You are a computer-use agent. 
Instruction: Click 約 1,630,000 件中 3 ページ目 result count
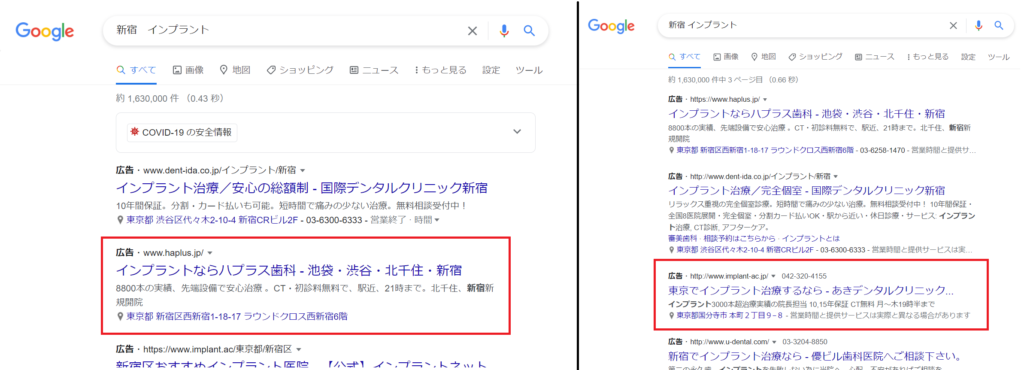(733, 80)
